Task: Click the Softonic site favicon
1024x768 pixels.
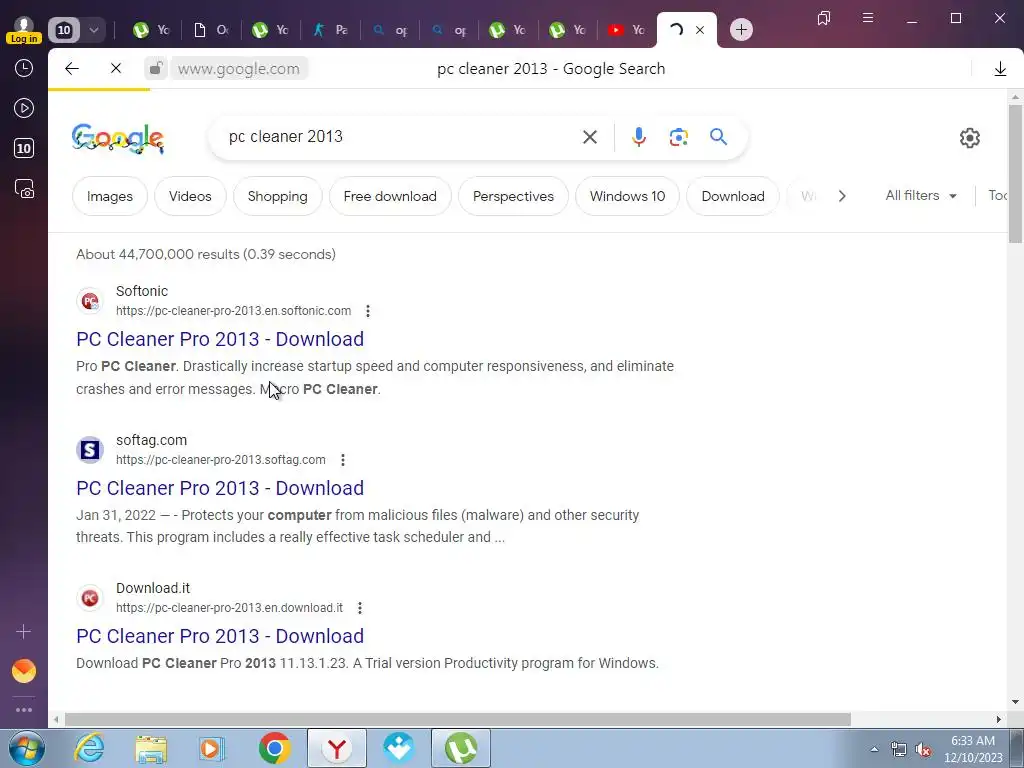Action: click(x=90, y=301)
